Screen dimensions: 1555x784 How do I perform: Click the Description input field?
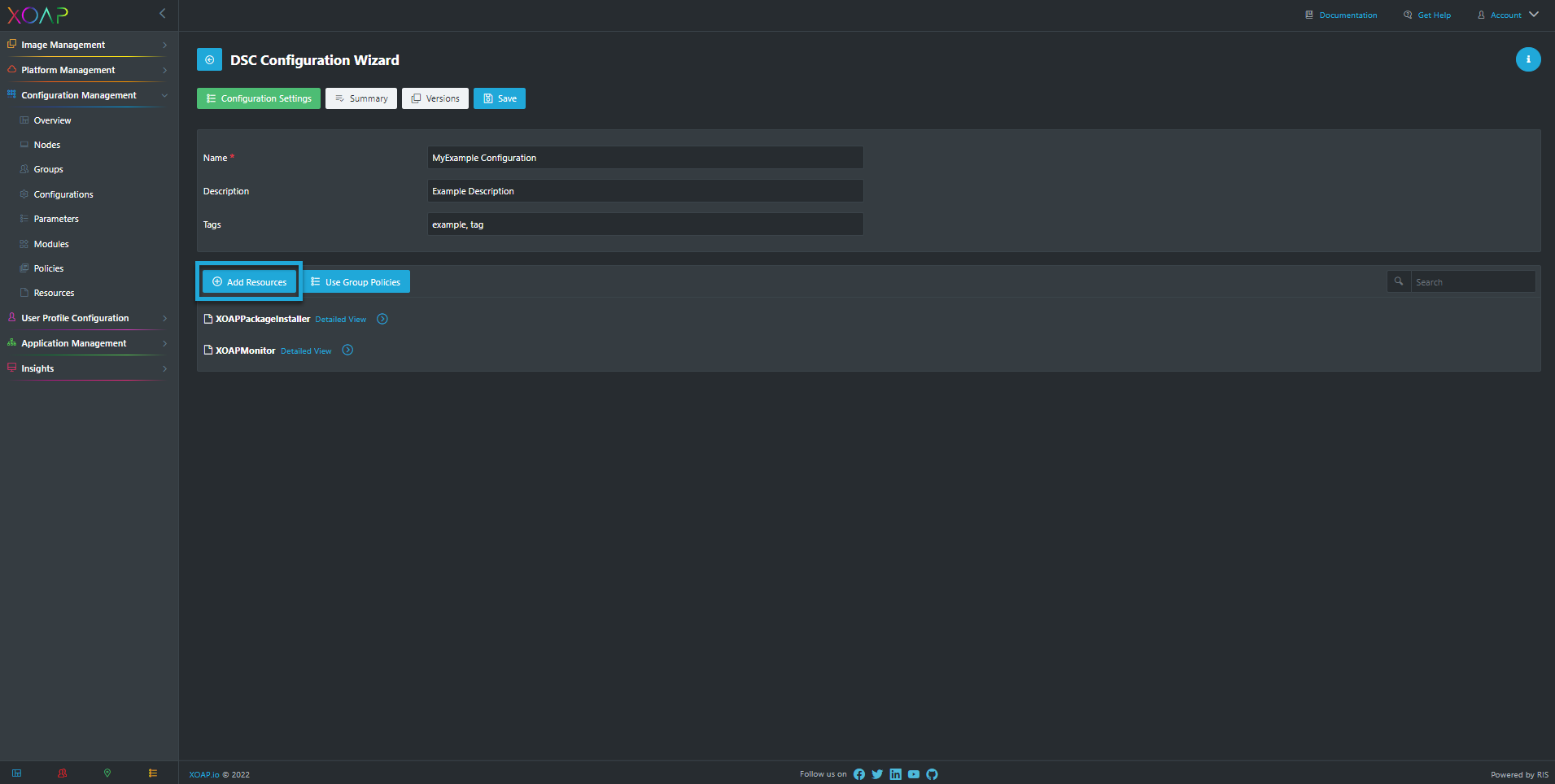645,190
